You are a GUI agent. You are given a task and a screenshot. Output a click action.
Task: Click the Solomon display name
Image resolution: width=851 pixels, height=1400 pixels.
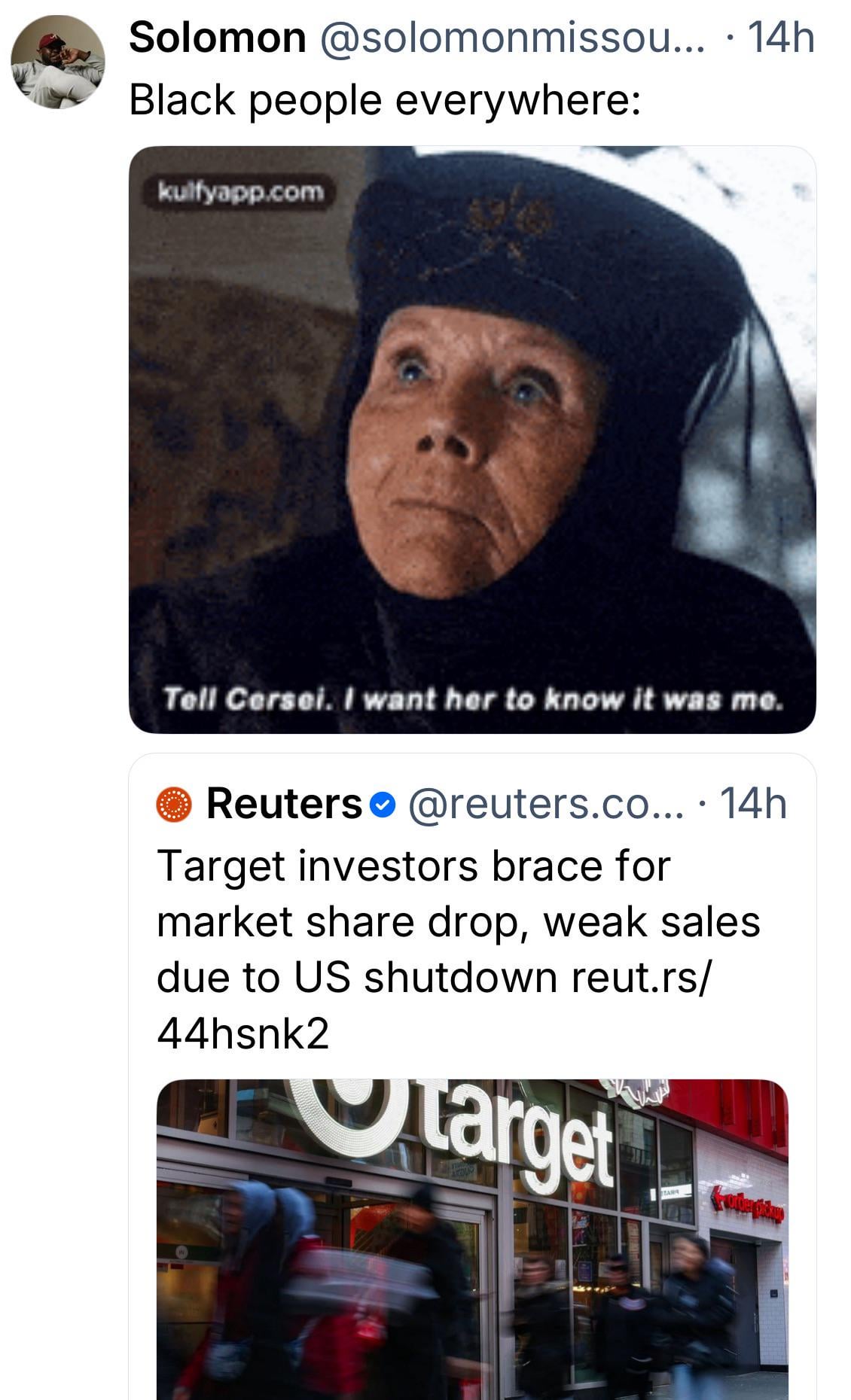(x=217, y=38)
